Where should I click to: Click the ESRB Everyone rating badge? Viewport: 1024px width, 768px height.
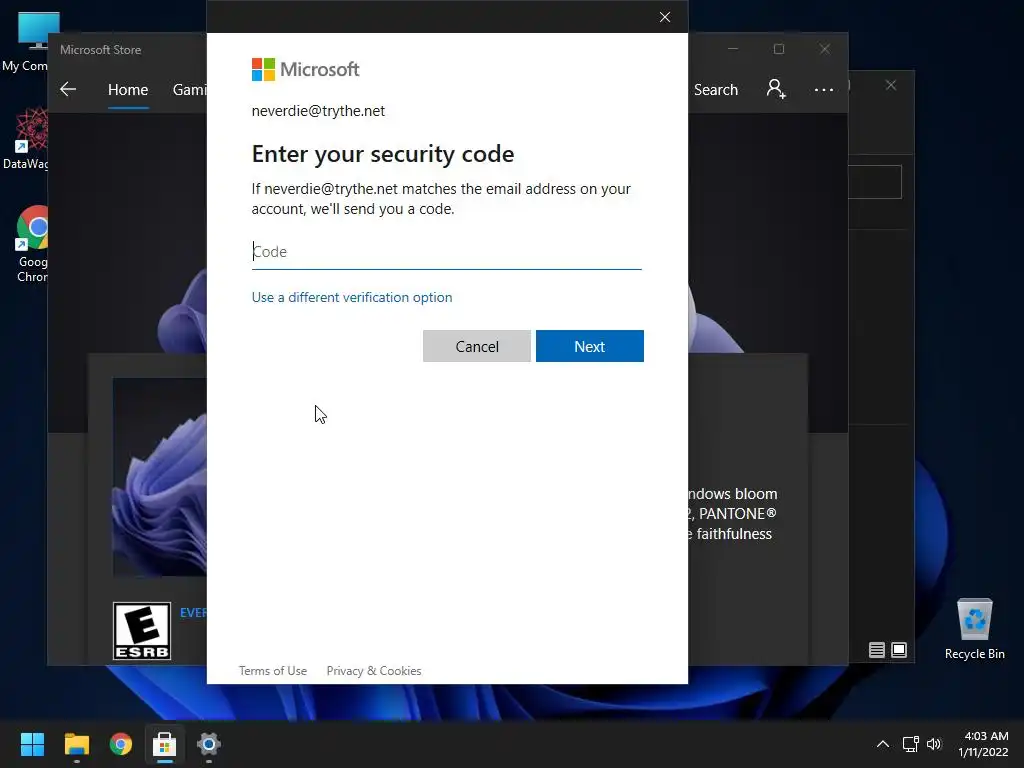click(142, 631)
